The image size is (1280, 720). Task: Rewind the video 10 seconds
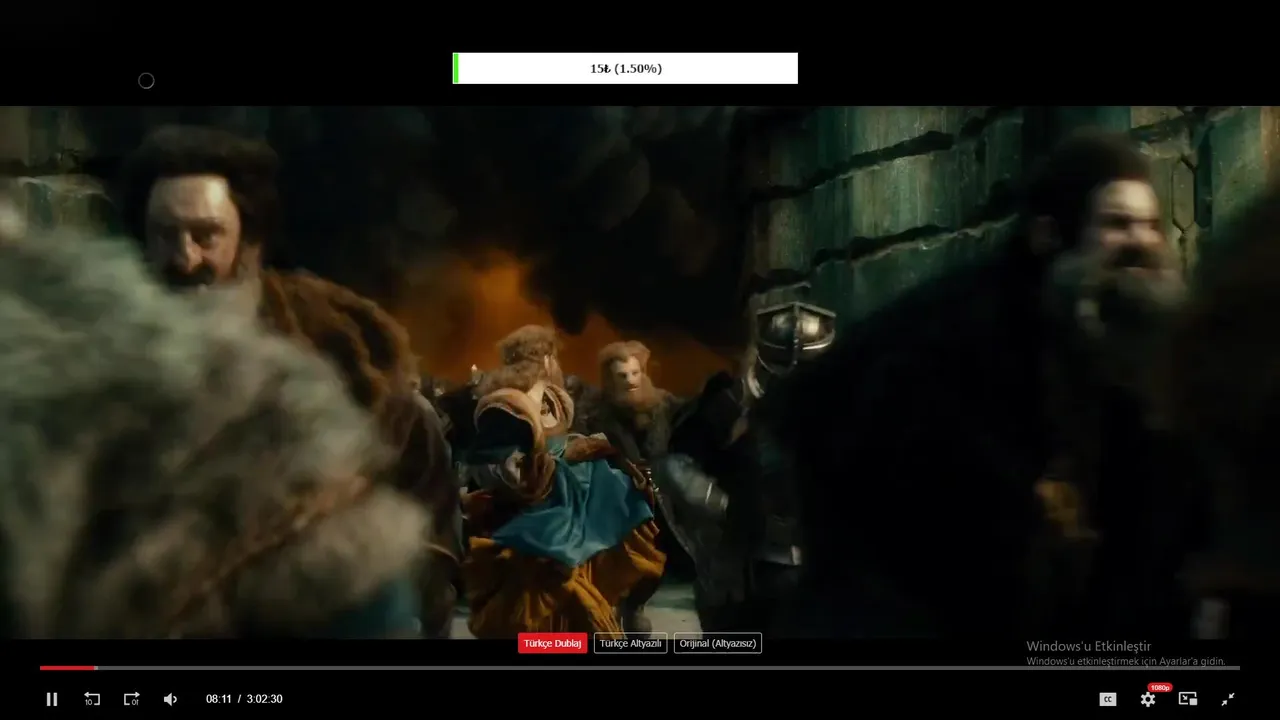click(x=92, y=699)
